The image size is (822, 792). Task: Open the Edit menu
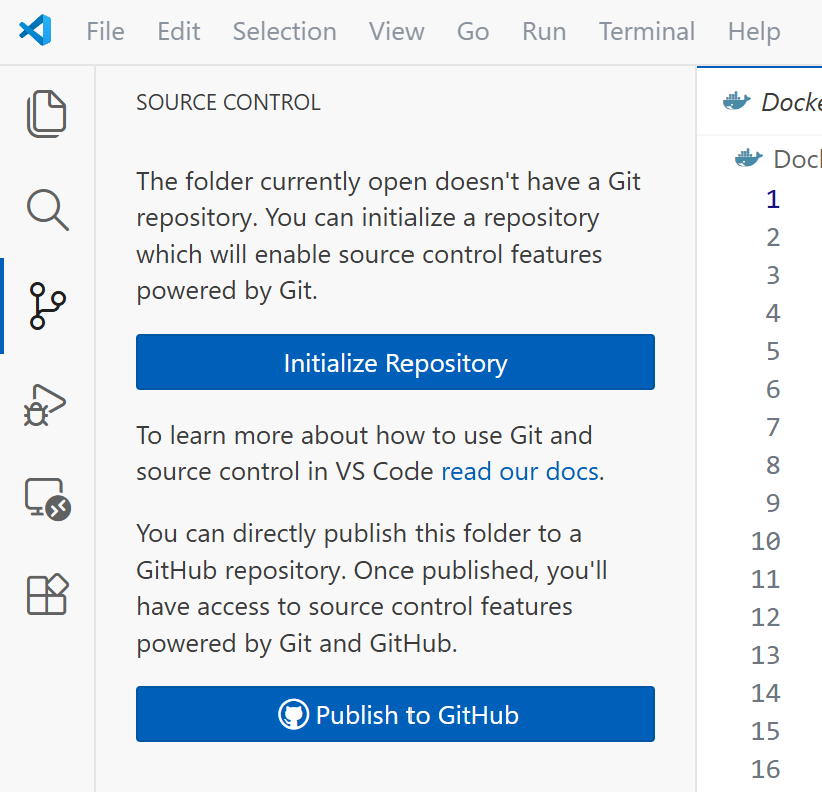(x=178, y=32)
